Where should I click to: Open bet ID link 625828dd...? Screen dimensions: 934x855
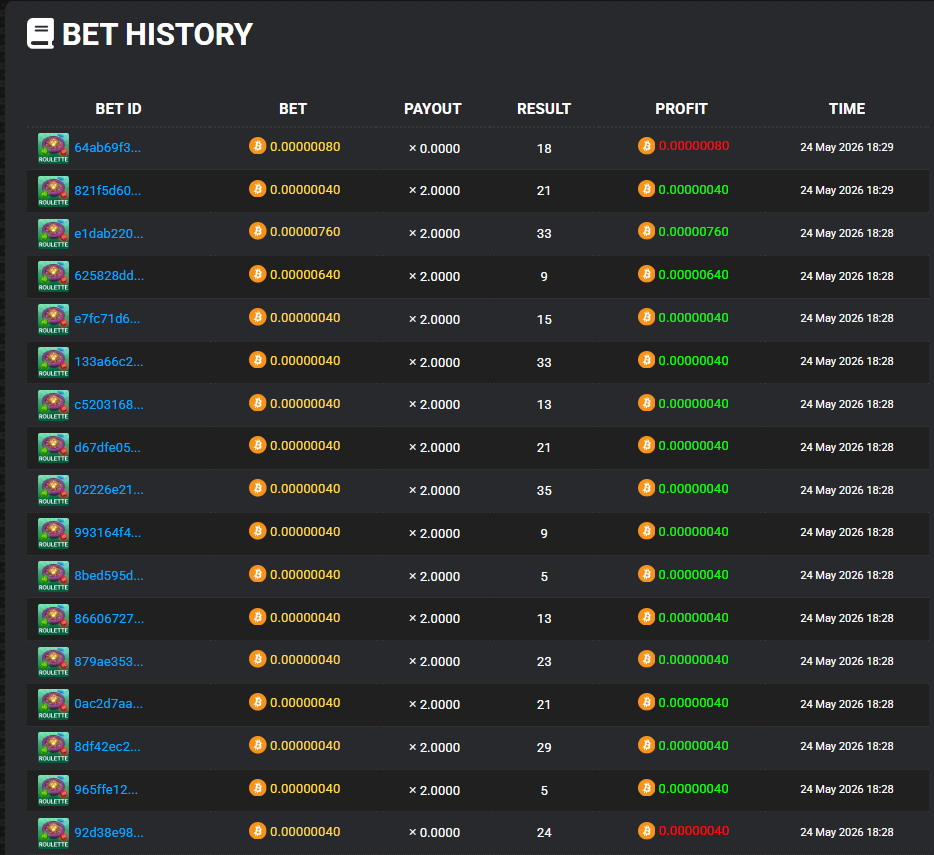coord(109,276)
